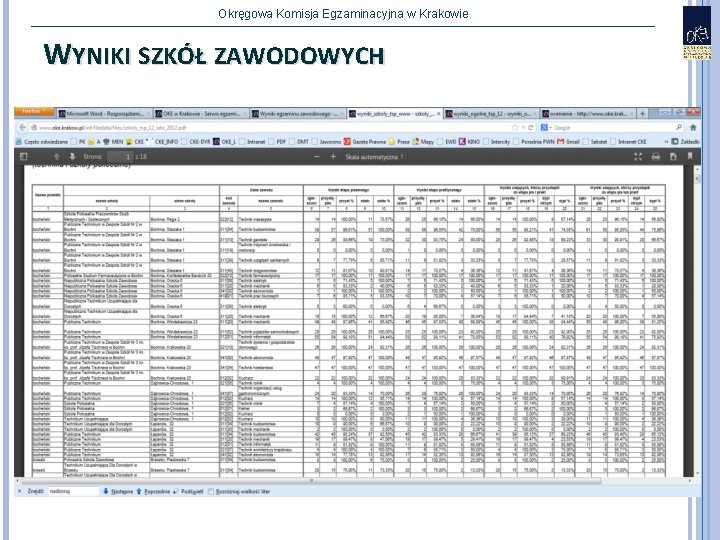Bookmark this page with the star
This screenshot has width=720, height=540.
pos(515,128)
